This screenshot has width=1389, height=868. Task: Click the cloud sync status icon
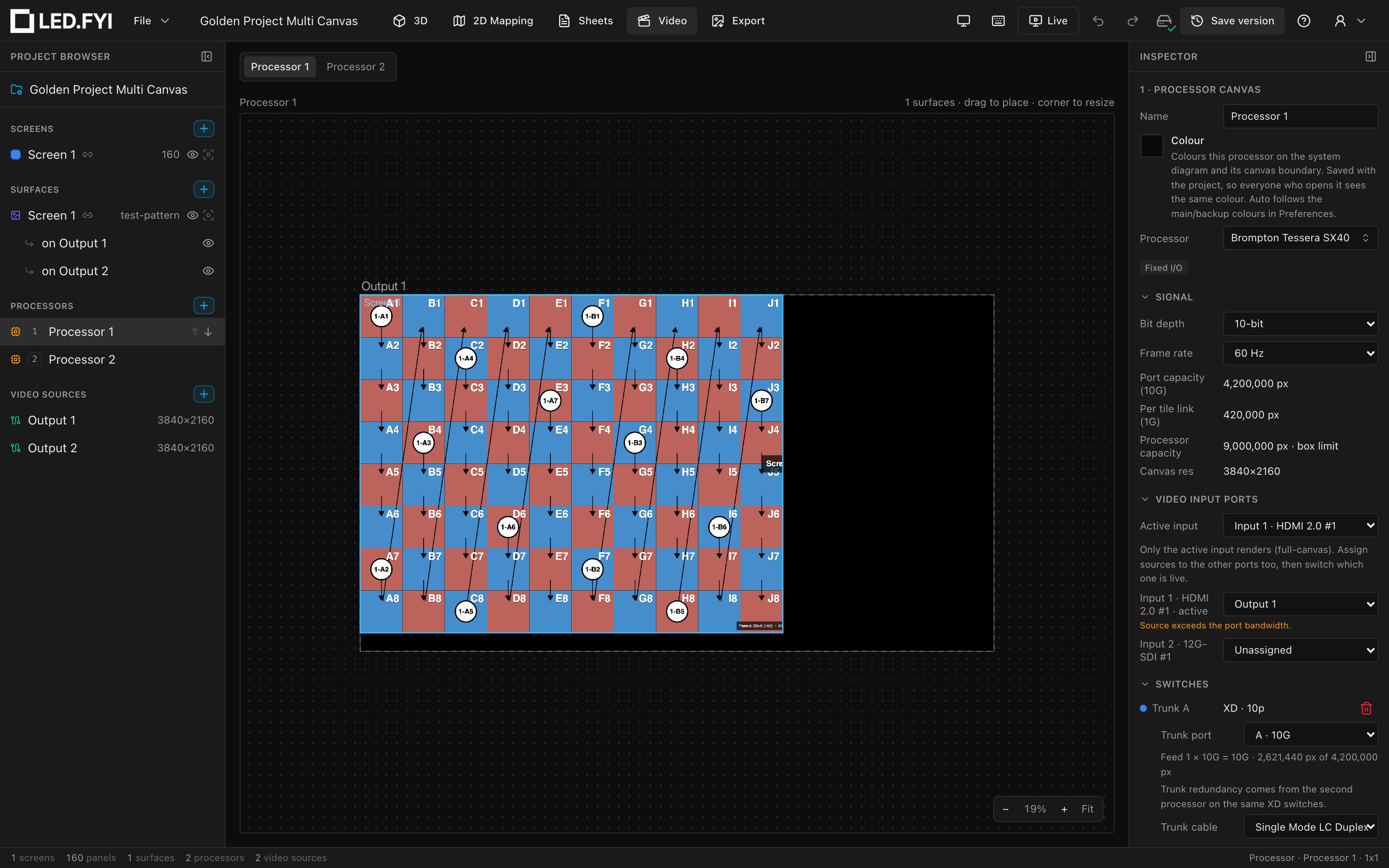[1164, 21]
